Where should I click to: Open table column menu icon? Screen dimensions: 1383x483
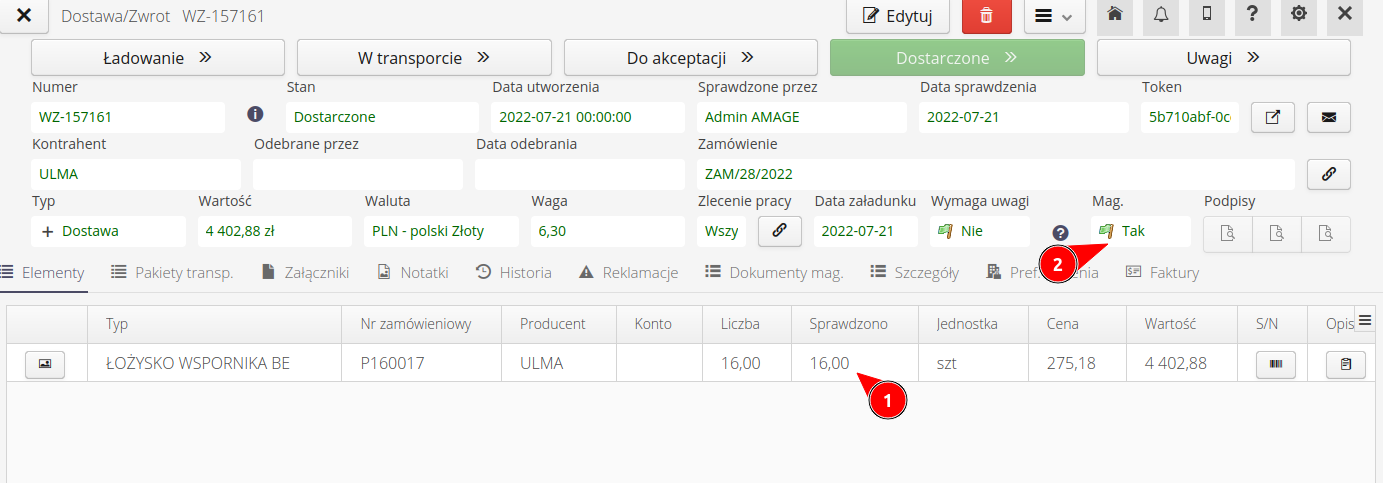(x=1364, y=320)
